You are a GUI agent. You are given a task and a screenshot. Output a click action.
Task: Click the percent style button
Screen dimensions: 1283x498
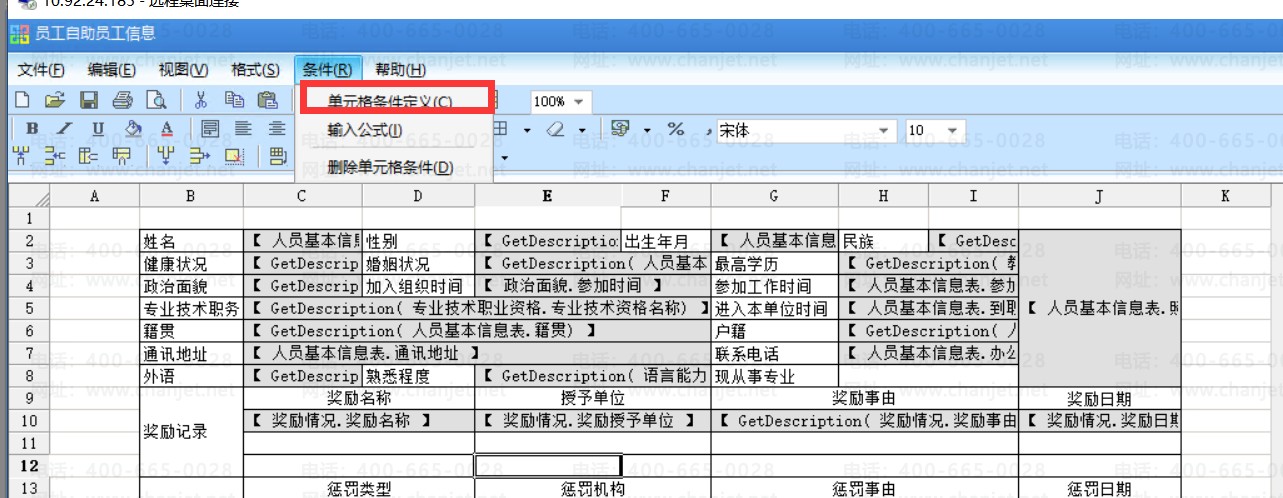pos(676,129)
